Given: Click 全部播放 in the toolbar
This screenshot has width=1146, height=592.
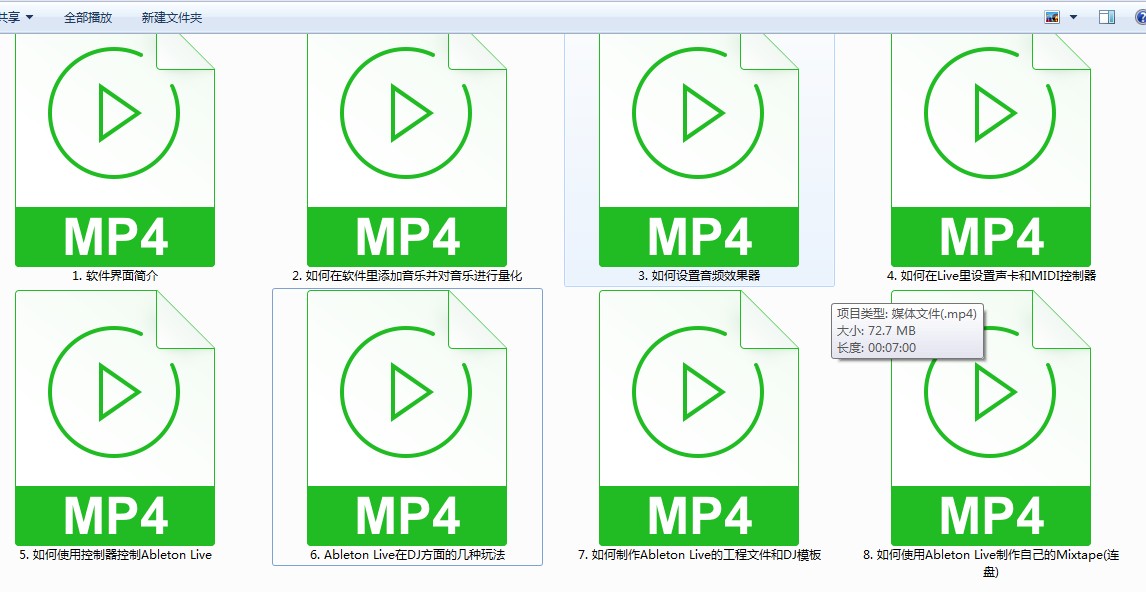Looking at the screenshot, I should [x=88, y=18].
